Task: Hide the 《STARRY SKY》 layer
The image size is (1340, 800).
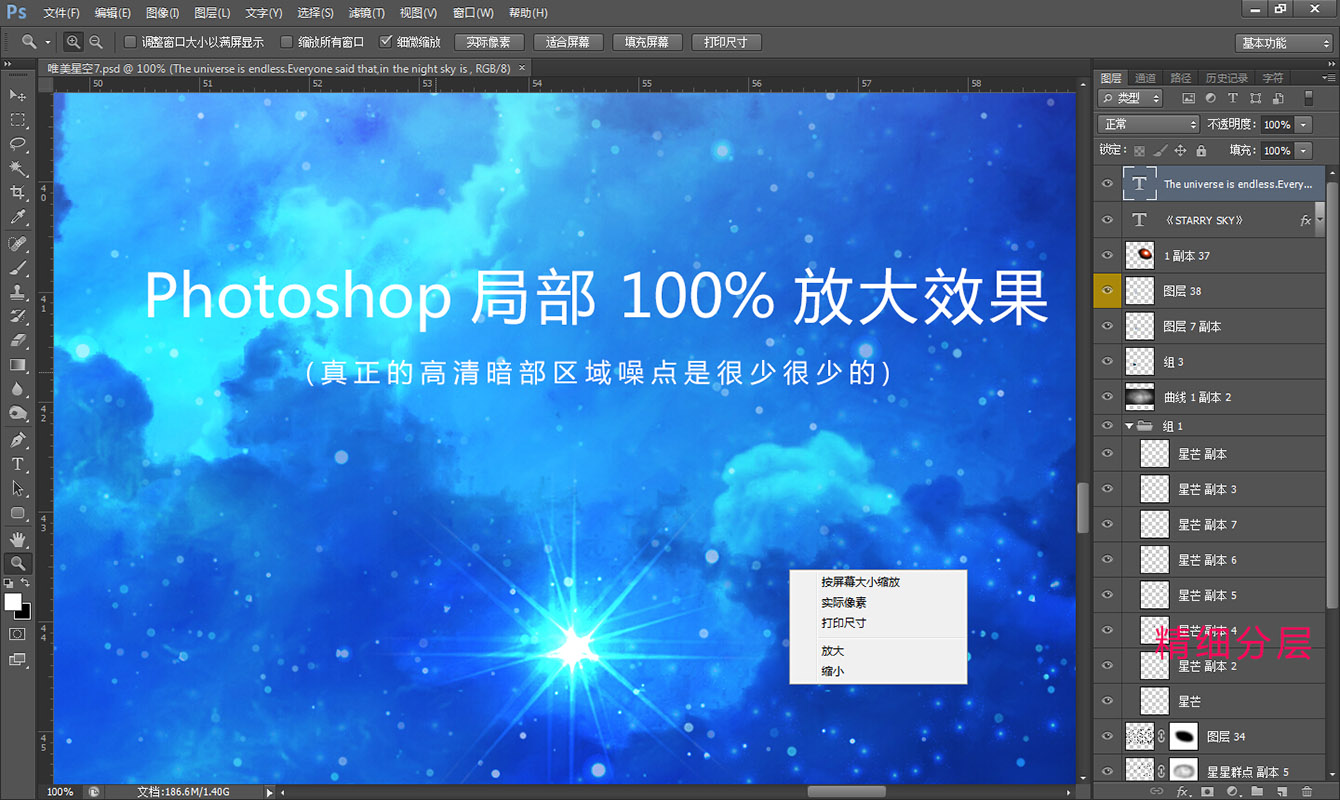Action: [1107, 220]
